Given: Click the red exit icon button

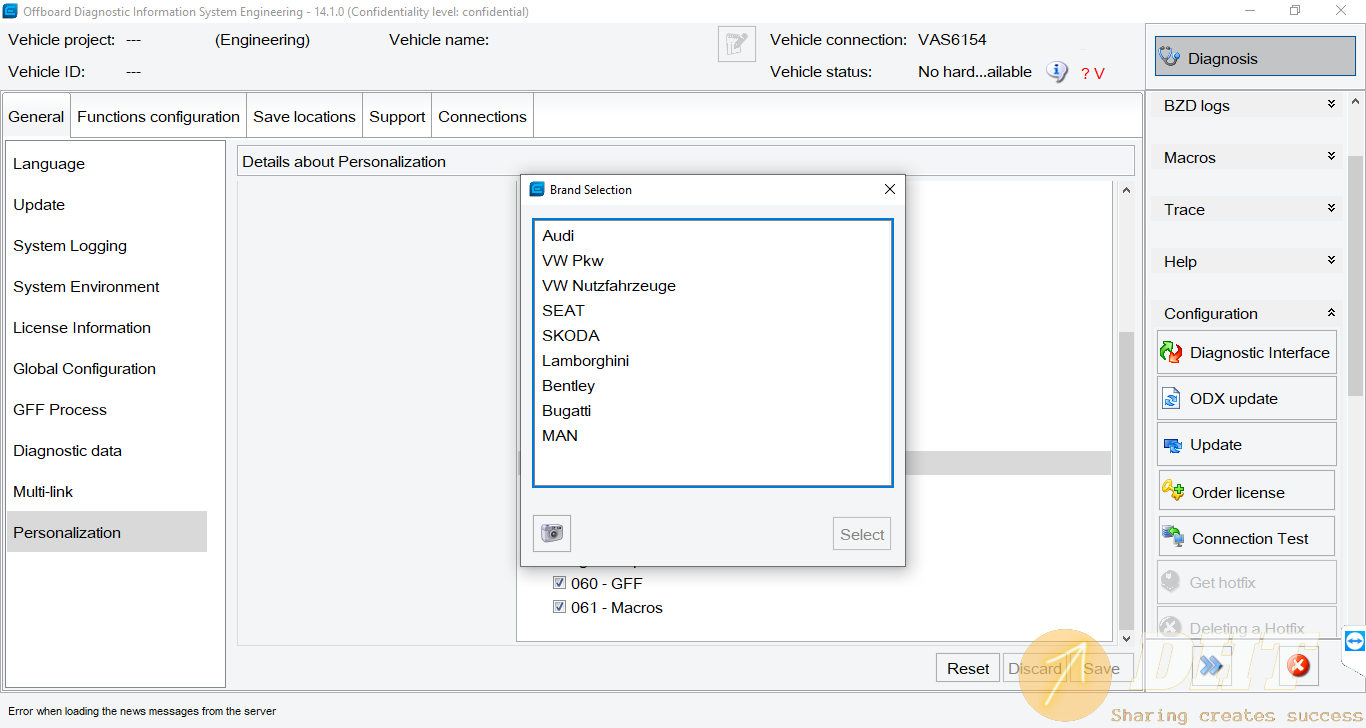Looking at the screenshot, I should [x=1298, y=665].
